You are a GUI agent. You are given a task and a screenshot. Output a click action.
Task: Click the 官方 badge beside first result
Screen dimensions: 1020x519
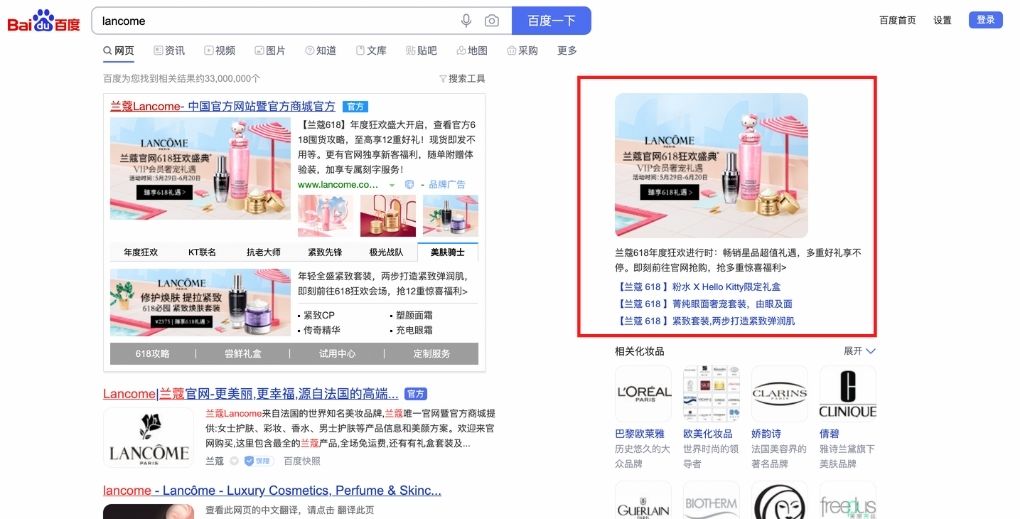[x=355, y=107]
